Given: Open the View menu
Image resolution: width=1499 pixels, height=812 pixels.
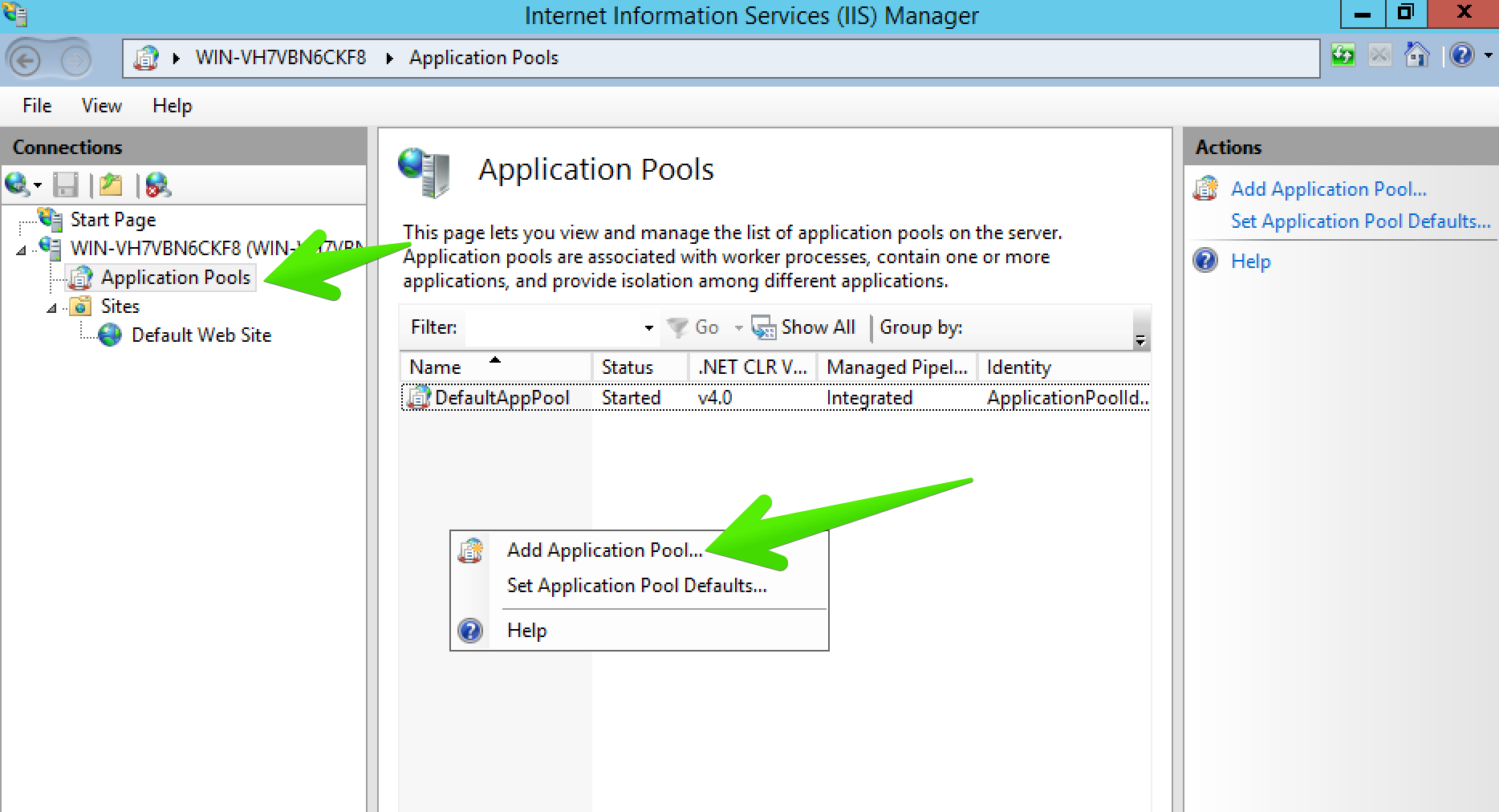Looking at the screenshot, I should 102,106.
